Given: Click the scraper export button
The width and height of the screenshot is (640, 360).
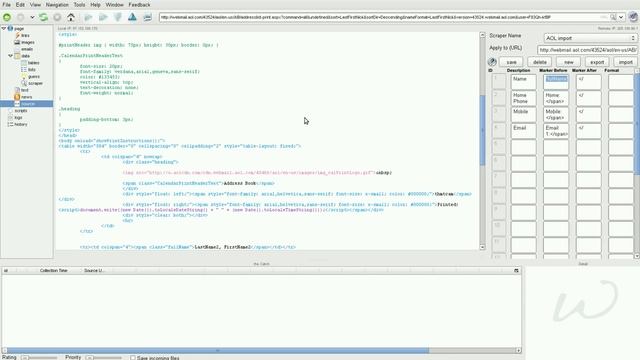Looking at the screenshot, I should [597, 62].
